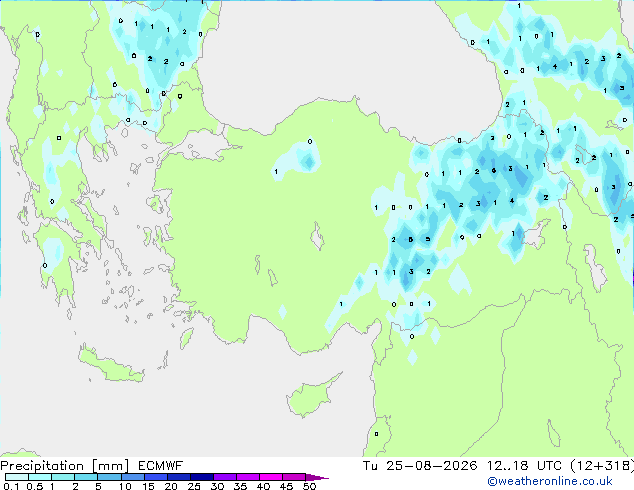This screenshot has width=634, height=490.
Task: Click the 45–50 mm legend swatch
Action: pos(294,477)
